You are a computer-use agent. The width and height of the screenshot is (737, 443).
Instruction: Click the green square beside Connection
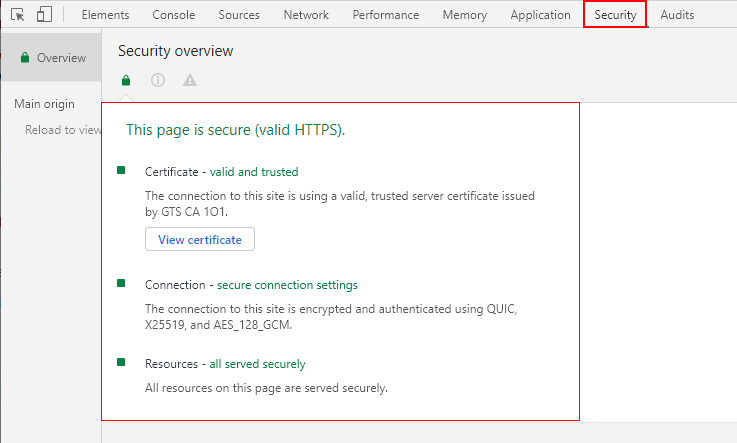(x=122, y=284)
